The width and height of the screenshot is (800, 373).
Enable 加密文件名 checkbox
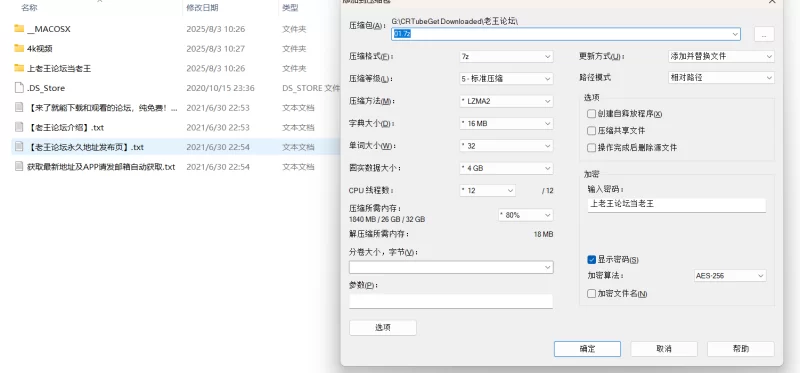(x=591, y=294)
